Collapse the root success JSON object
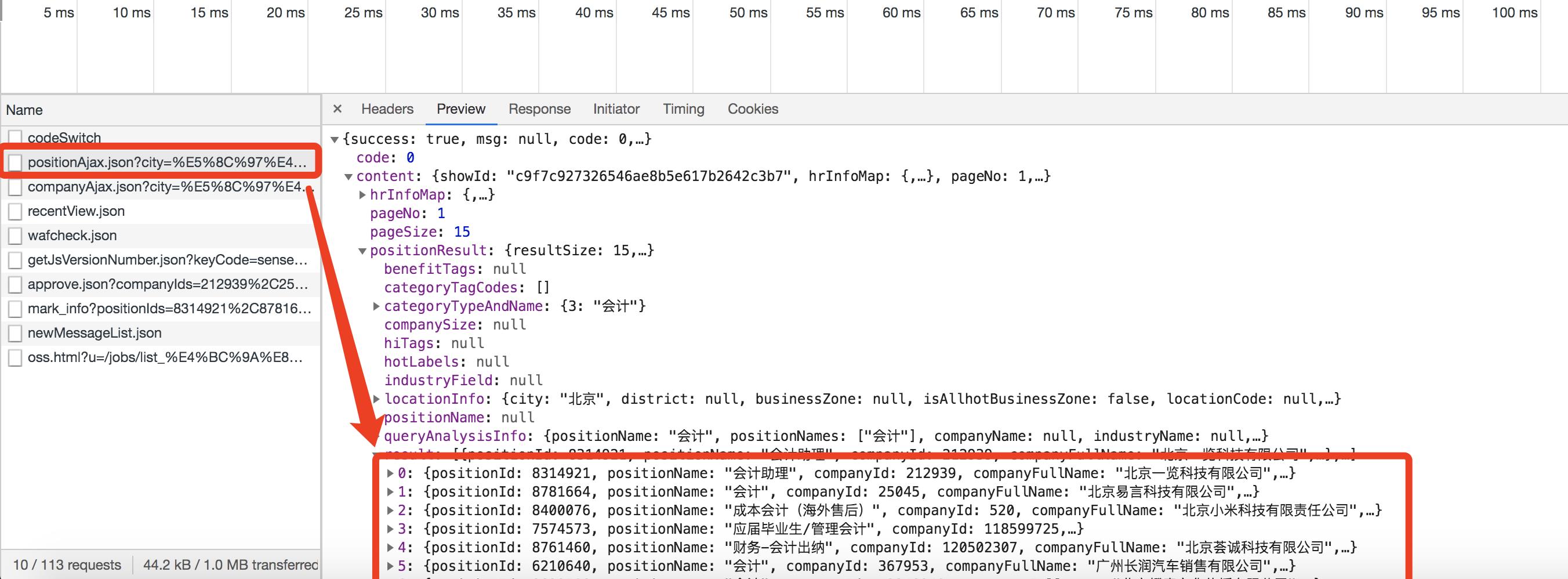This screenshot has width=1568, height=579. pyautogui.click(x=334, y=139)
